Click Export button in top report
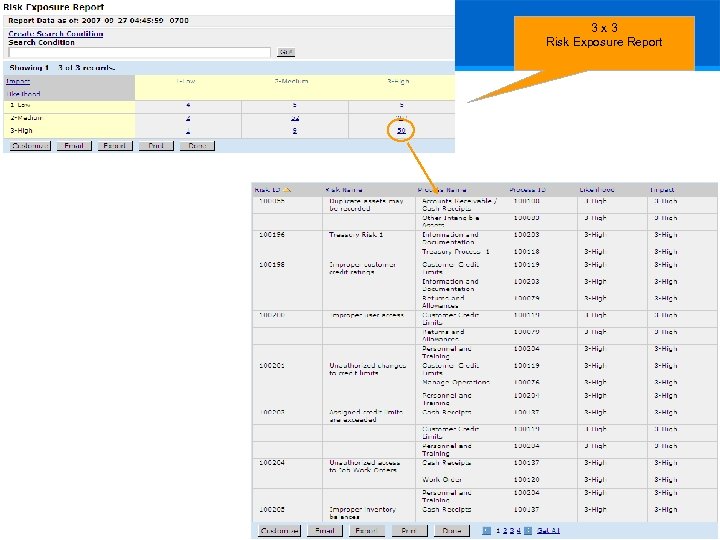 tap(115, 146)
